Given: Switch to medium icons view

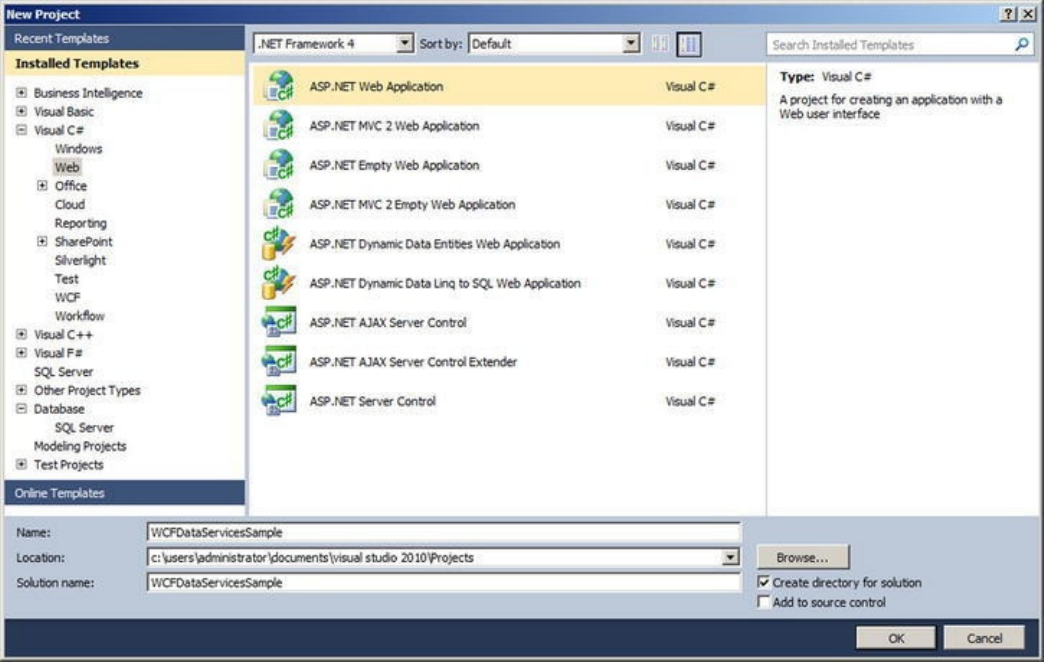Looking at the screenshot, I should 689,44.
